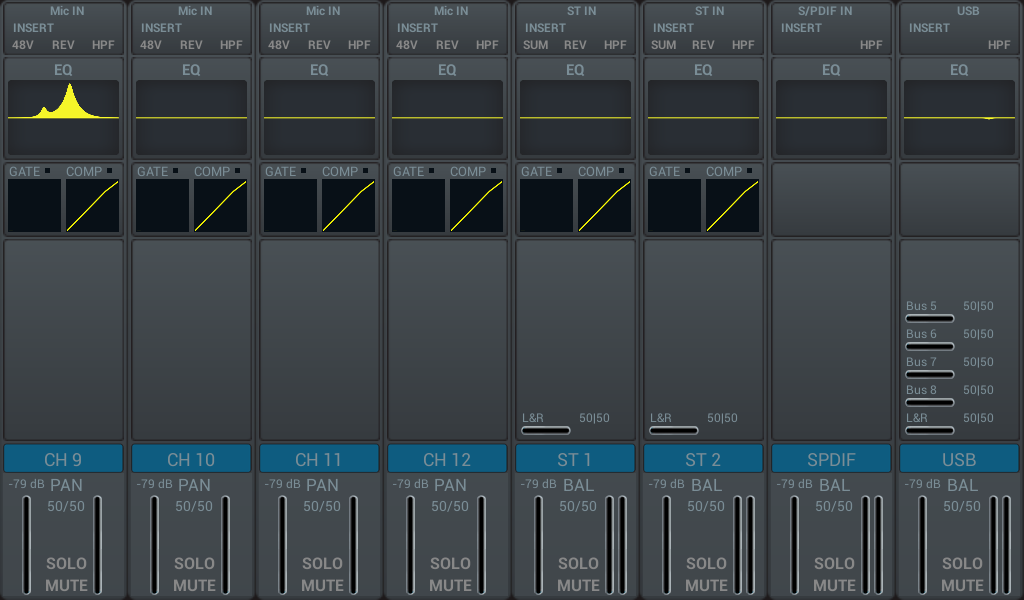Open the SPDIF channel EQ graph
Screen dimensions: 1024x600
click(831, 118)
